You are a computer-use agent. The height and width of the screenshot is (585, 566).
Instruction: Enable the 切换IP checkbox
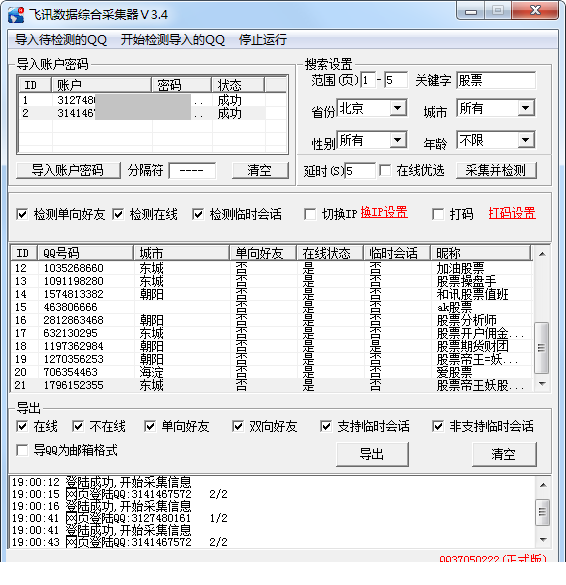[310, 214]
